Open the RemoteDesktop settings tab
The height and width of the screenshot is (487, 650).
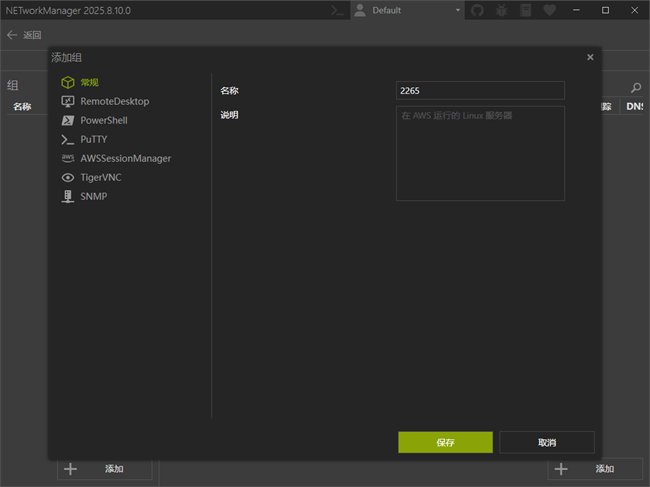(114, 101)
